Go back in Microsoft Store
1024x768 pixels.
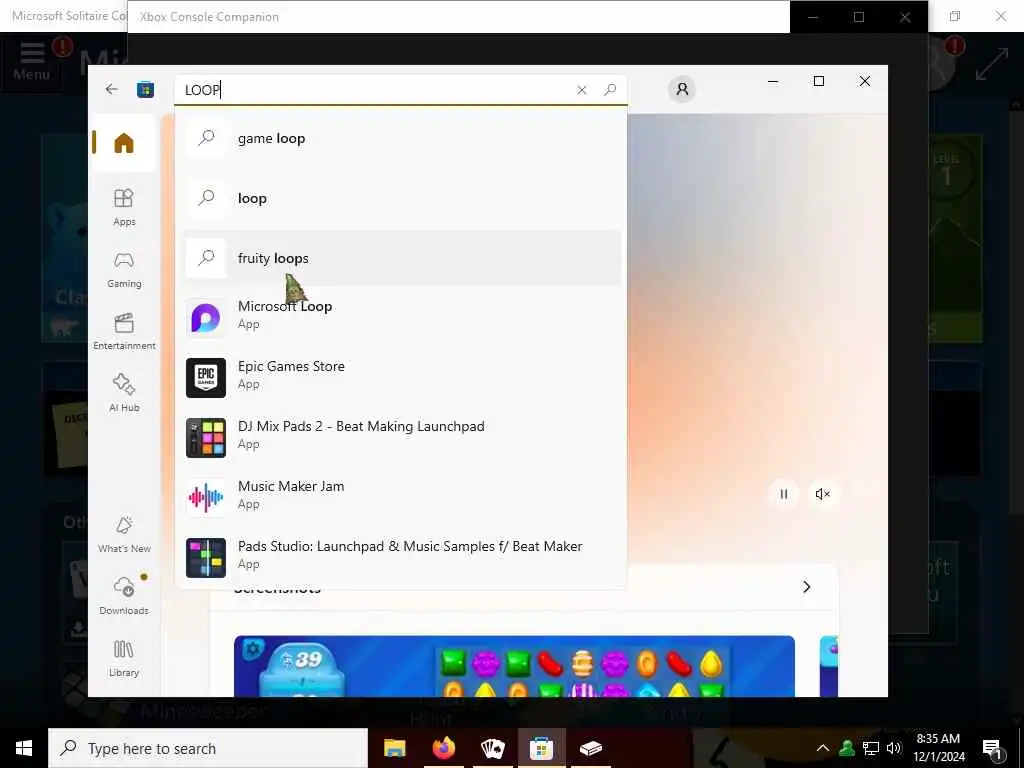click(x=112, y=89)
